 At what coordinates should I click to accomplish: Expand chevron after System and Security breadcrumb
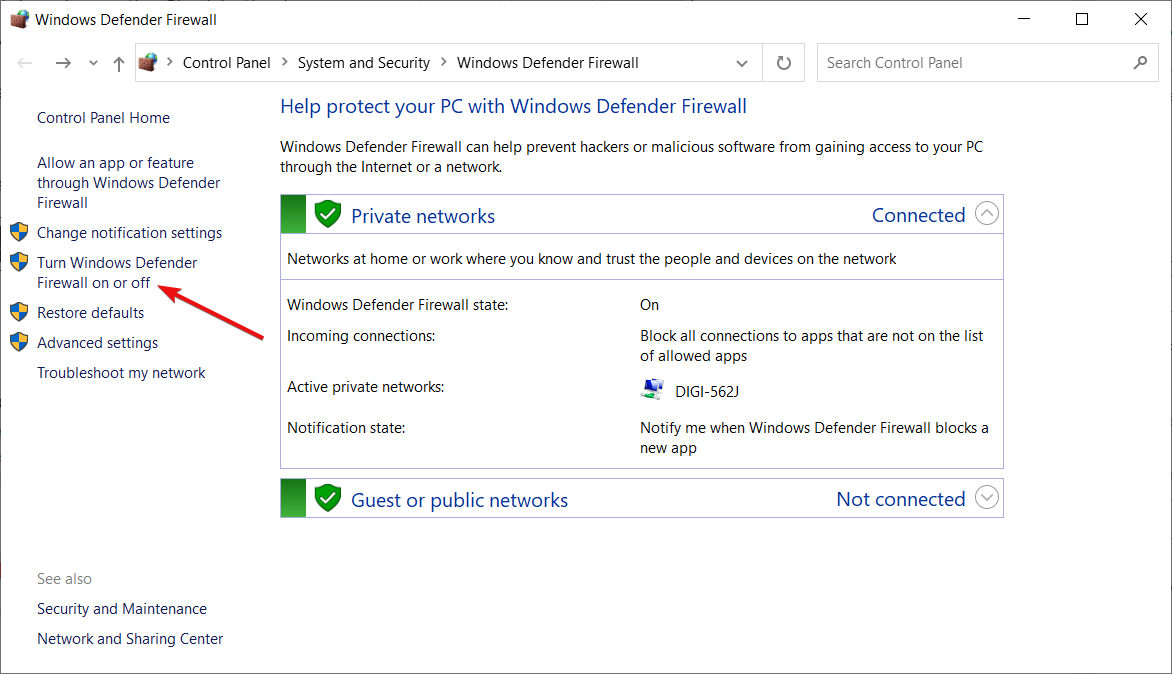(x=444, y=62)
